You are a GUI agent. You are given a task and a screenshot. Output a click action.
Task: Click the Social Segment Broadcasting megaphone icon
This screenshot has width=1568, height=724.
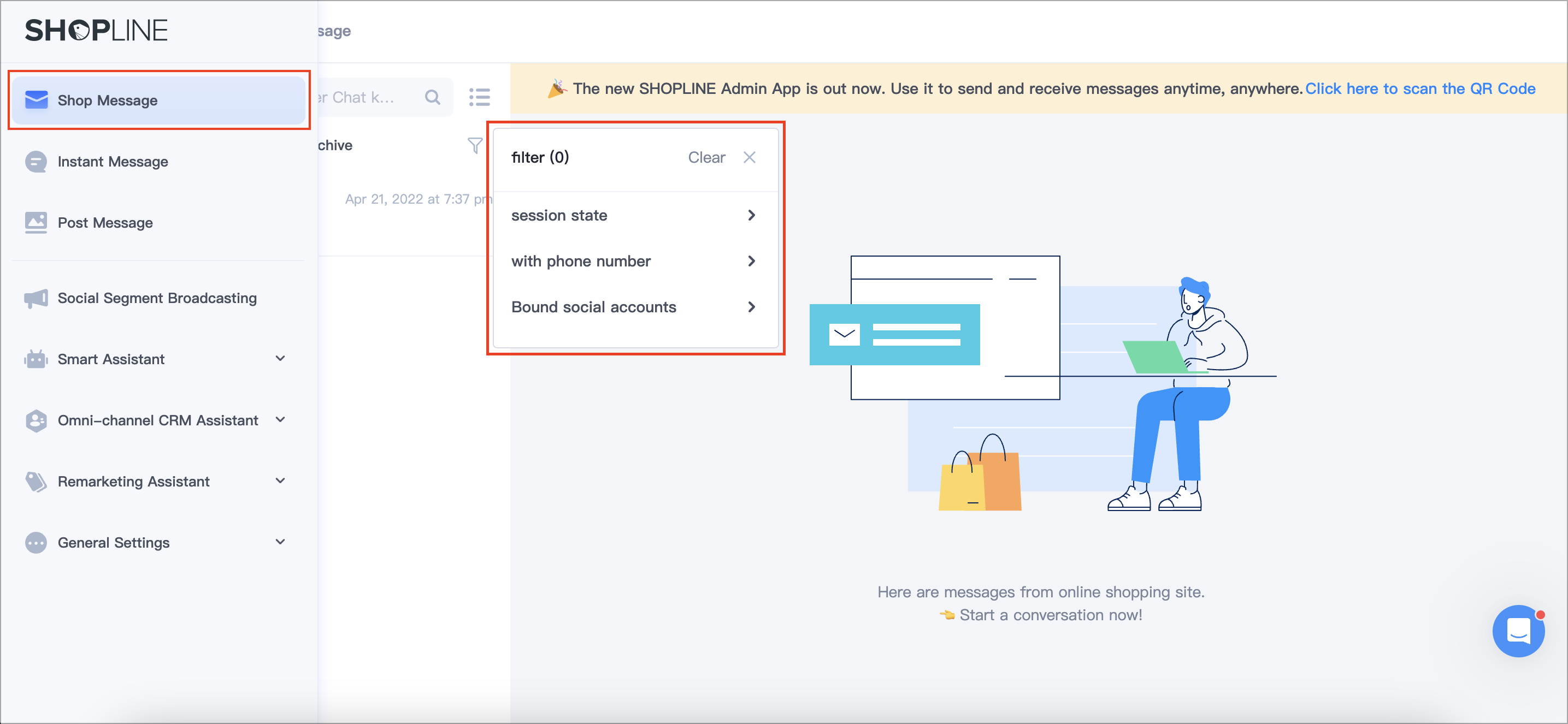36,298
